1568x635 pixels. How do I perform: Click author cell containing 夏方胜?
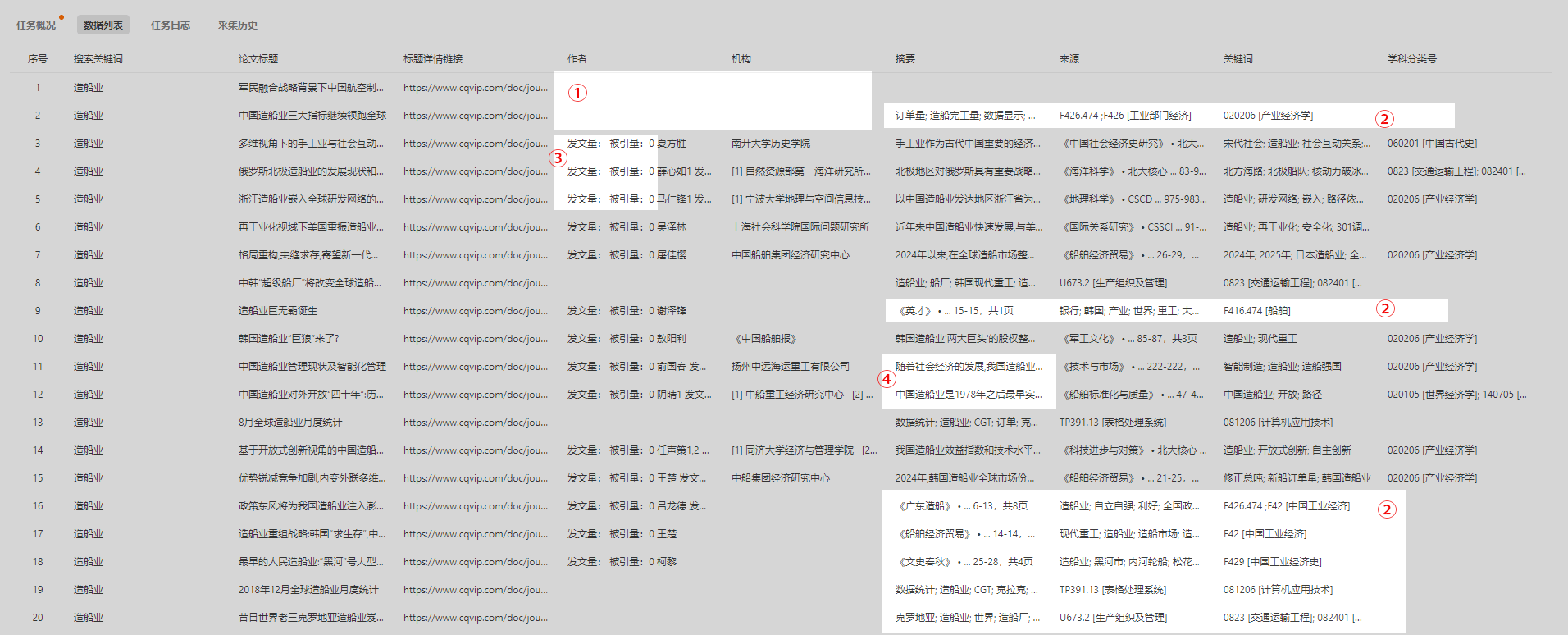coord(627,144)
